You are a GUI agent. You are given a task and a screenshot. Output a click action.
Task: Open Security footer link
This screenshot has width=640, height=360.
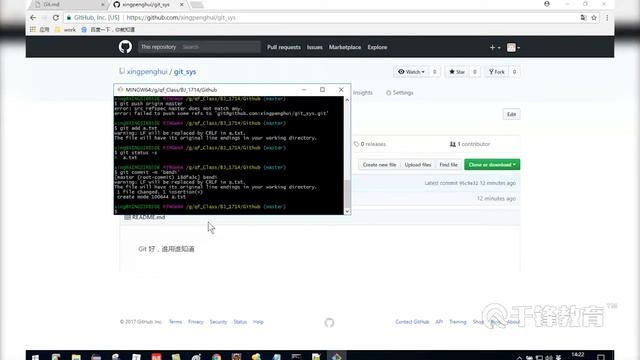click(218, 322)
